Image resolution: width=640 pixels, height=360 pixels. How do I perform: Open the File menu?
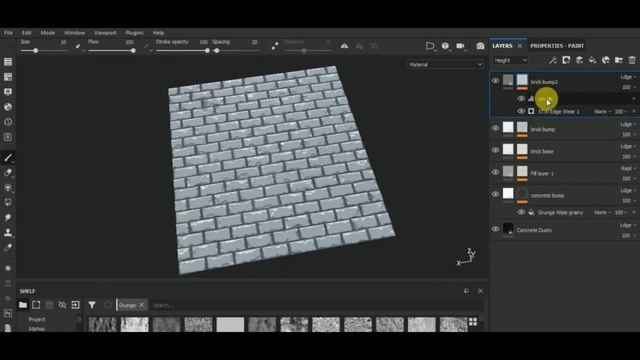click(8, 33)
